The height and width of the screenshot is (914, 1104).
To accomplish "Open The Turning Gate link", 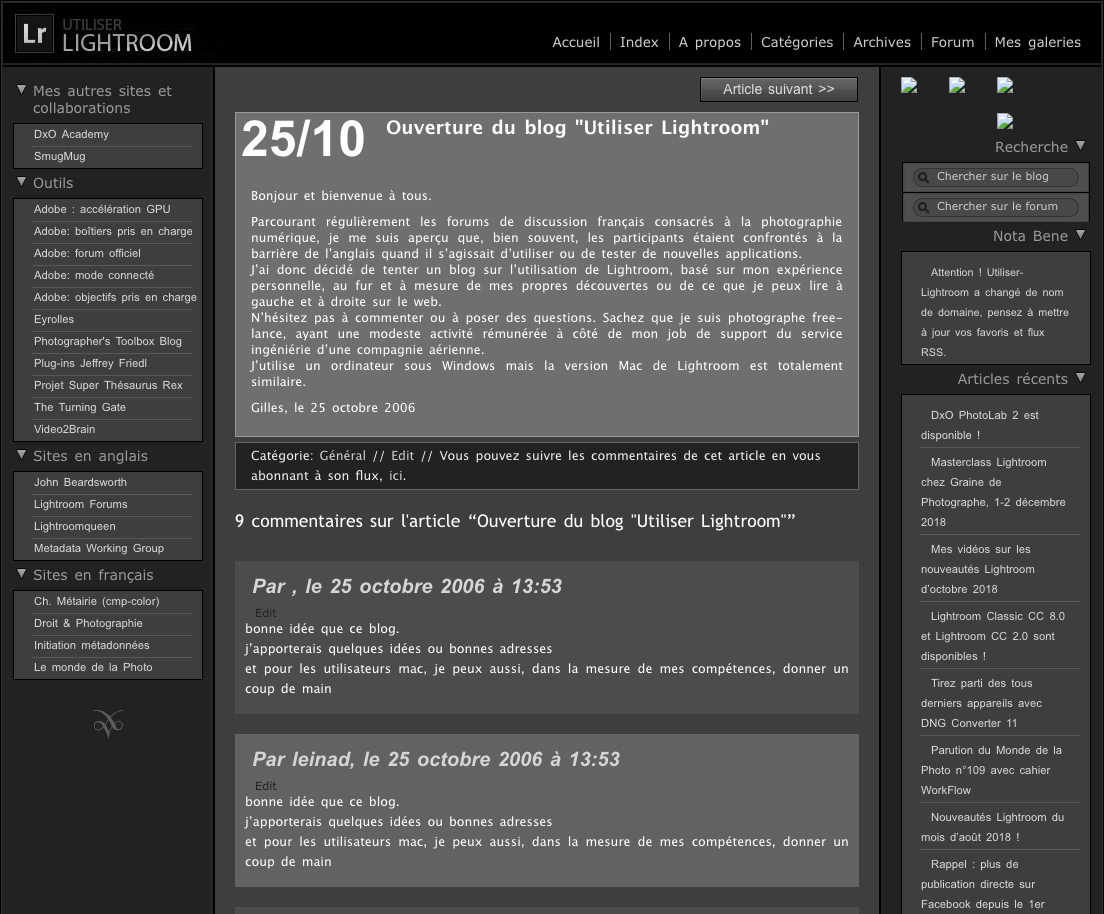I will [x=80, y=407].
